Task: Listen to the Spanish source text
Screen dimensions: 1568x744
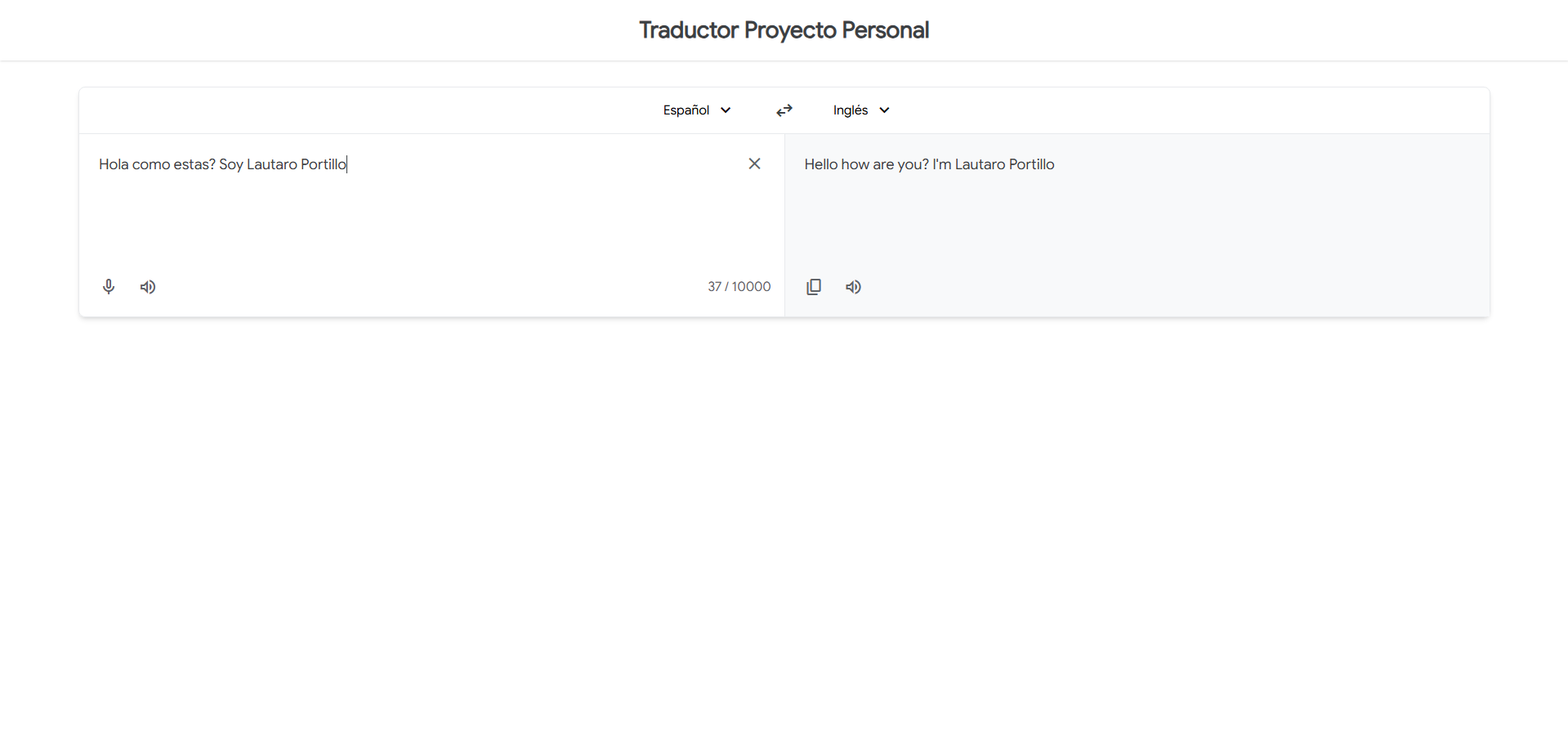Action: click(x=148, y=287)
